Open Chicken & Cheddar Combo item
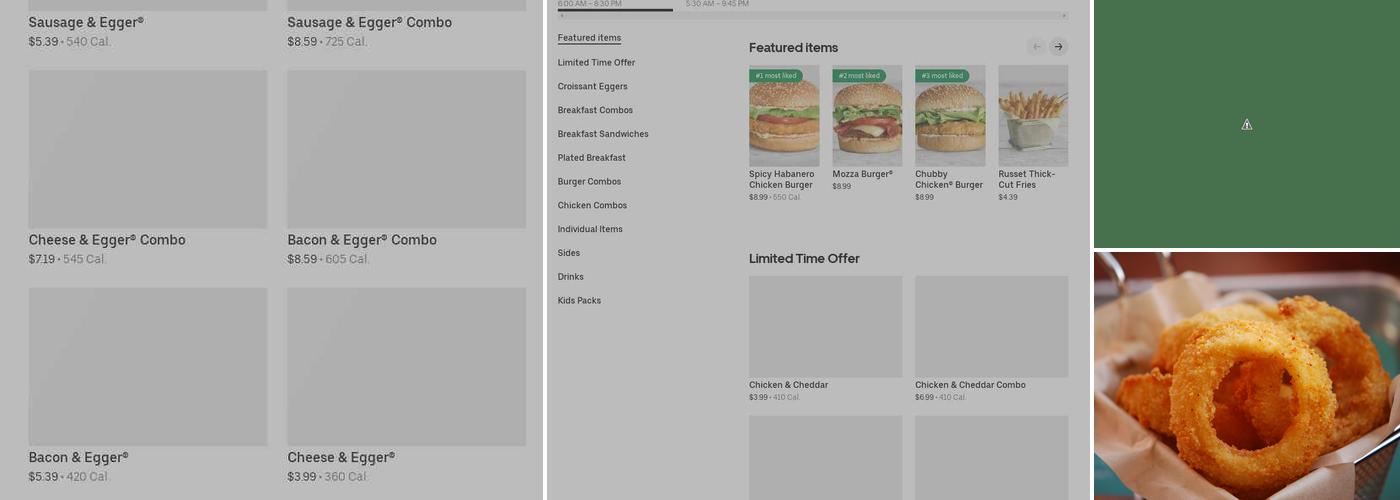Viewport: 1400px width, 500px height. (x=991, y=327)
